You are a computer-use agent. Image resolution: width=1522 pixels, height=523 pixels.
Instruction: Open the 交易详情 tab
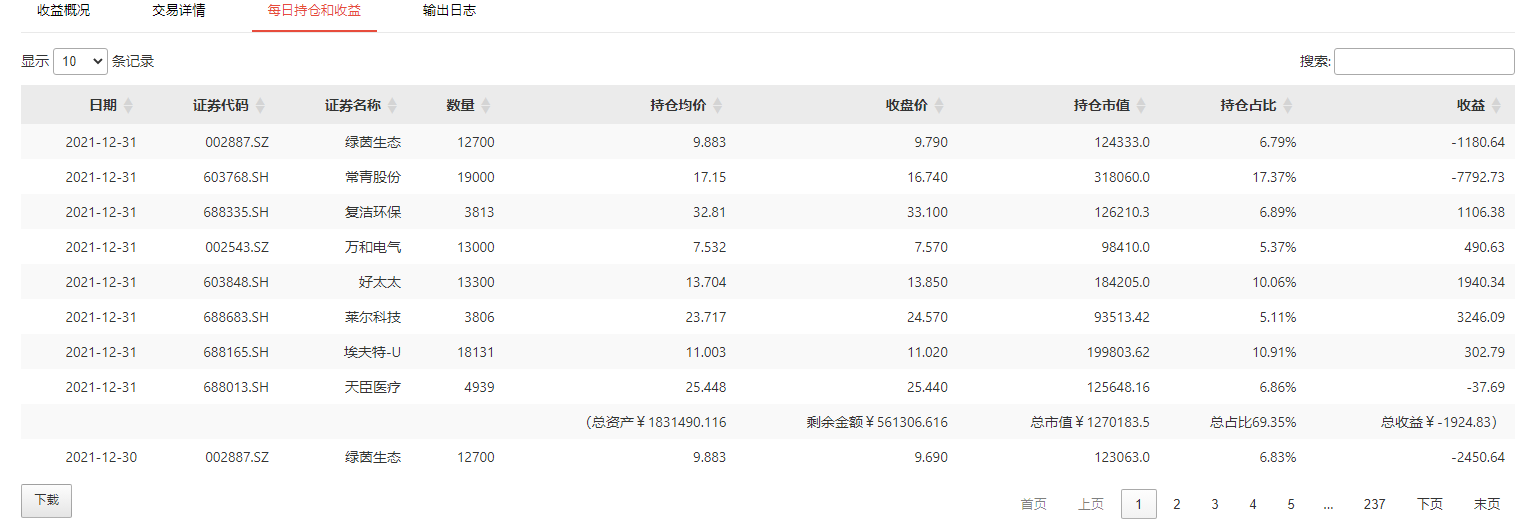(179, 11)
